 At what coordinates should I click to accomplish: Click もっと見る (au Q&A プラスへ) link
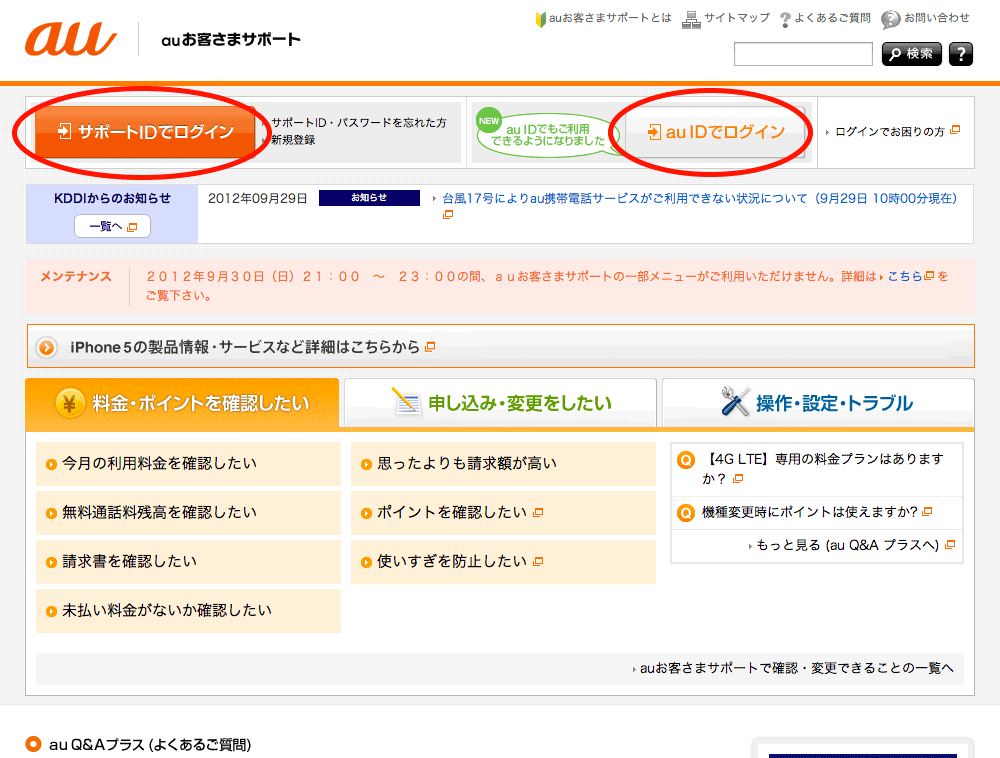click(848, 545)
